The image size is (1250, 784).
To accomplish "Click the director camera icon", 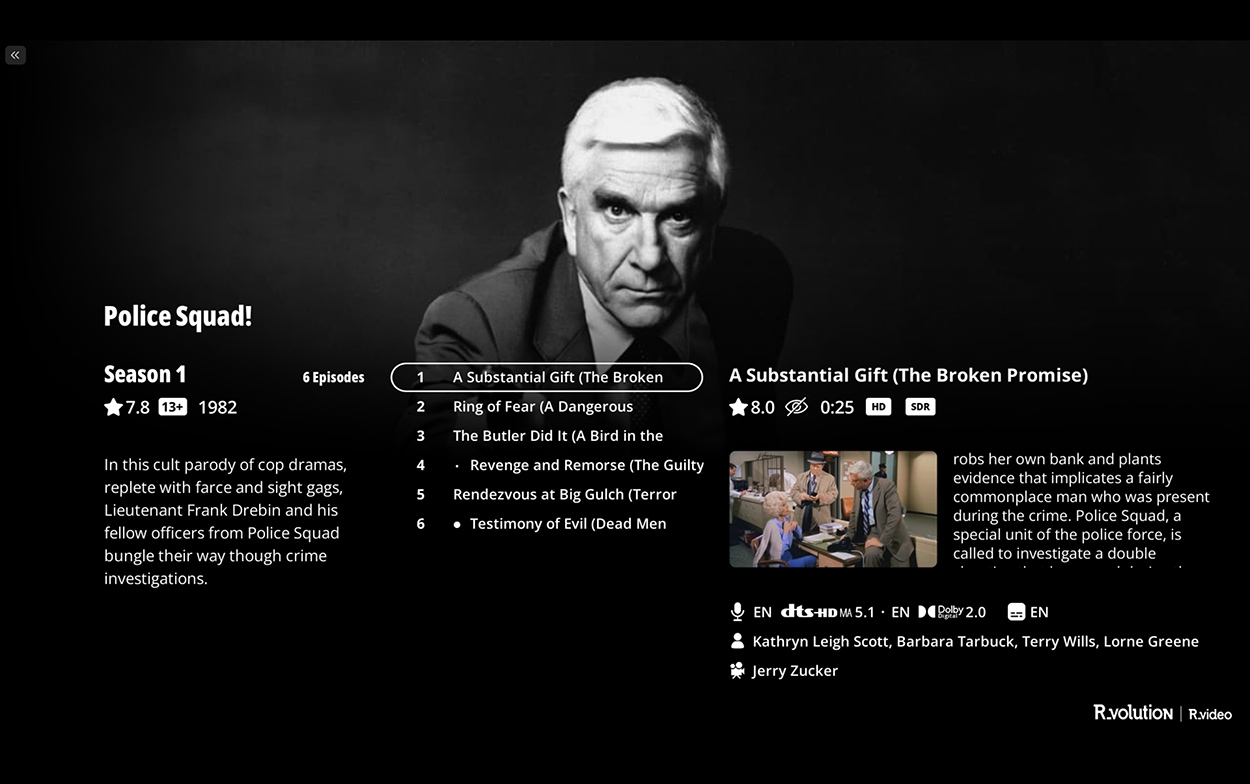I will (737, 670).
